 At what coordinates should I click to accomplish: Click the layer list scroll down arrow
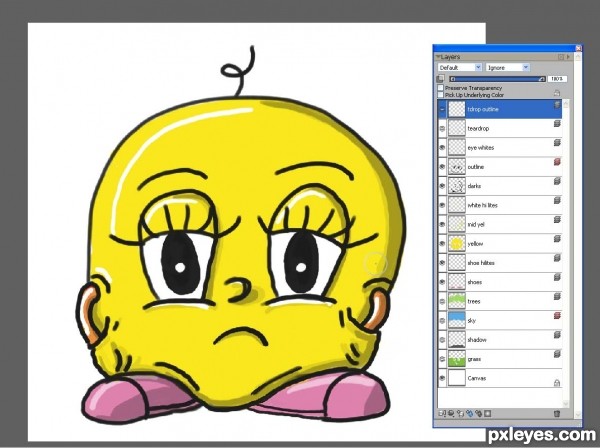tap(566, 404)
